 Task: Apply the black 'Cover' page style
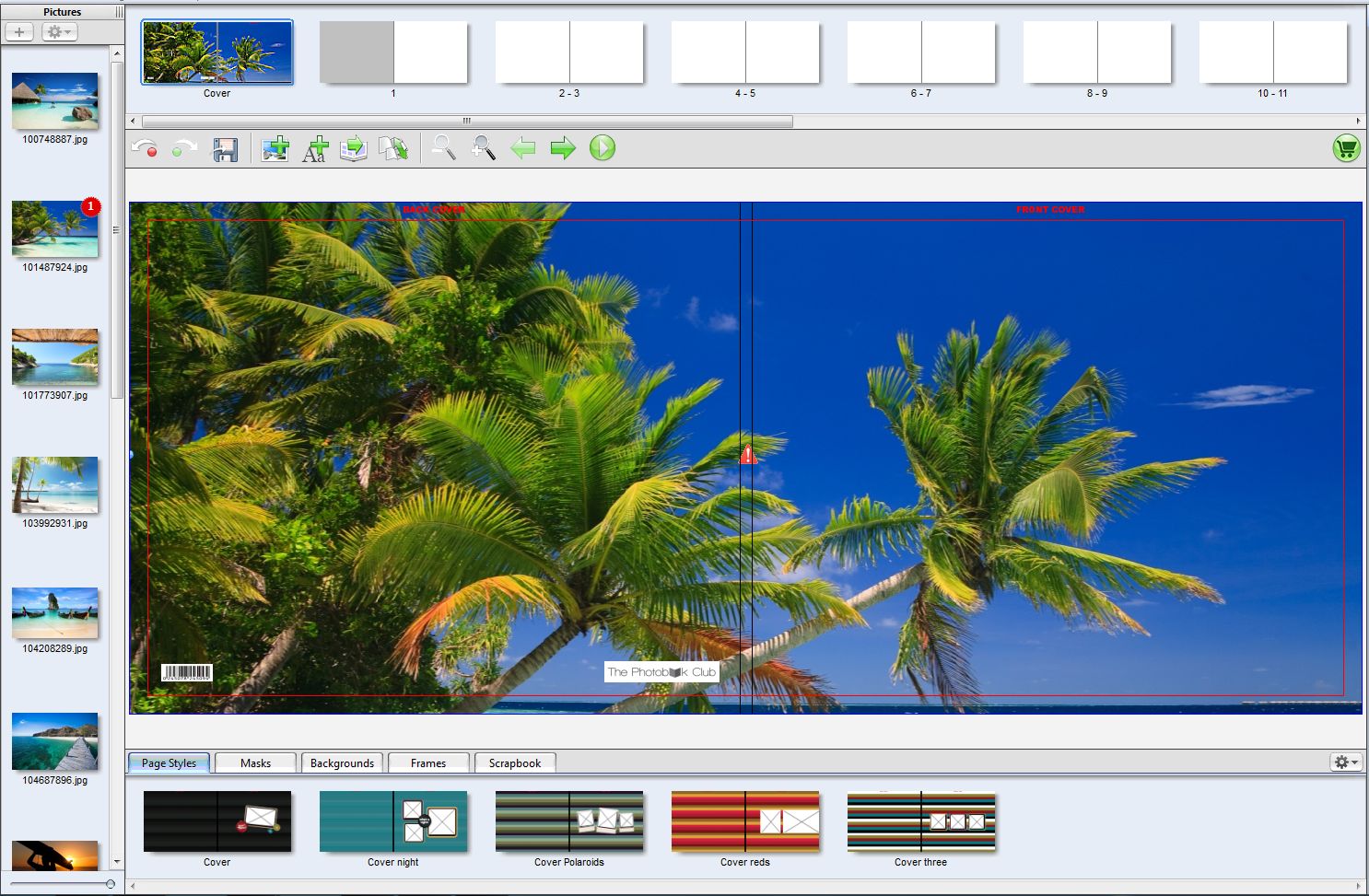[x=217, y=821]
